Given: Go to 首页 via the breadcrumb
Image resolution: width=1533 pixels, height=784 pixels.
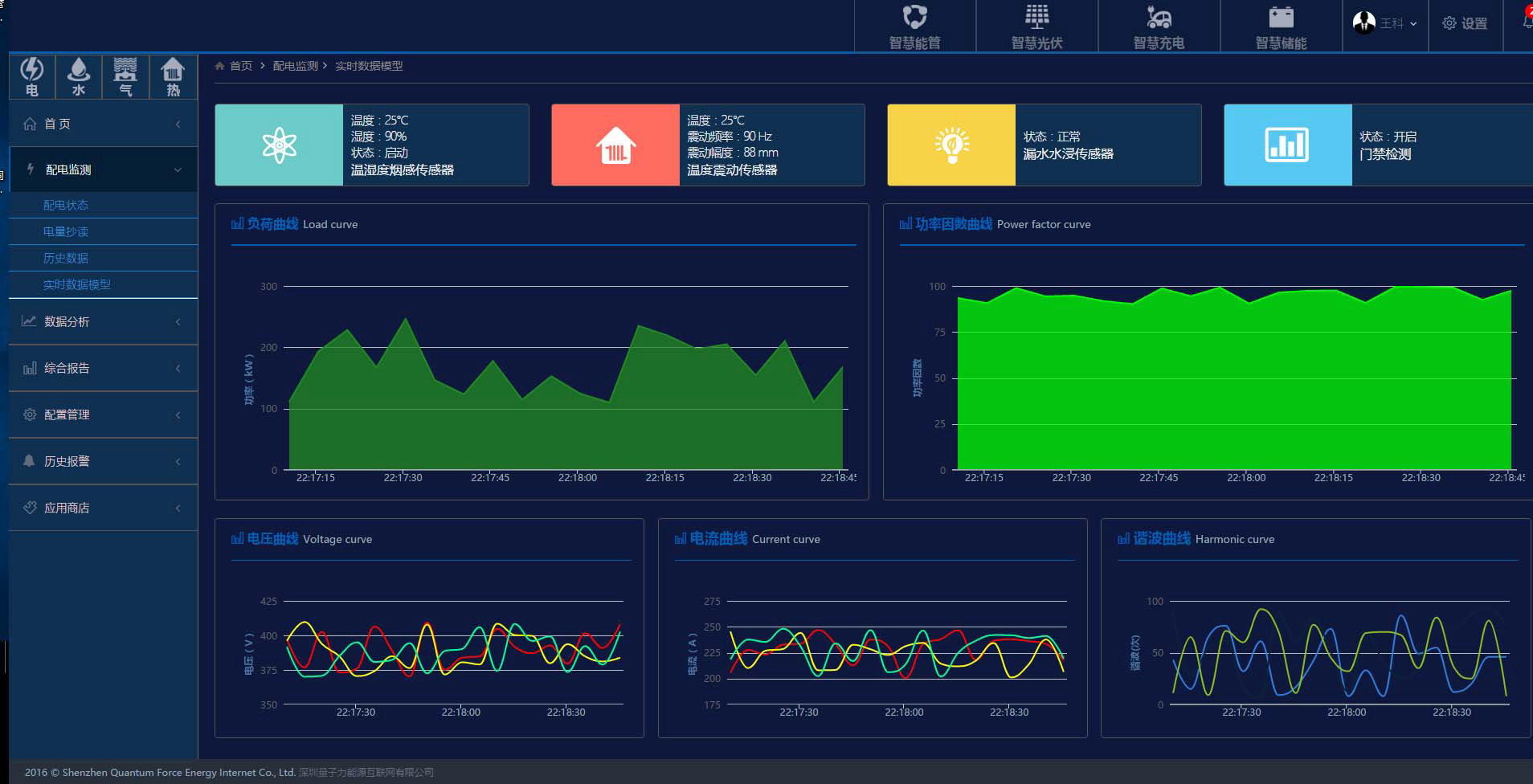Looking at the screenshot, I should [240, 66].
